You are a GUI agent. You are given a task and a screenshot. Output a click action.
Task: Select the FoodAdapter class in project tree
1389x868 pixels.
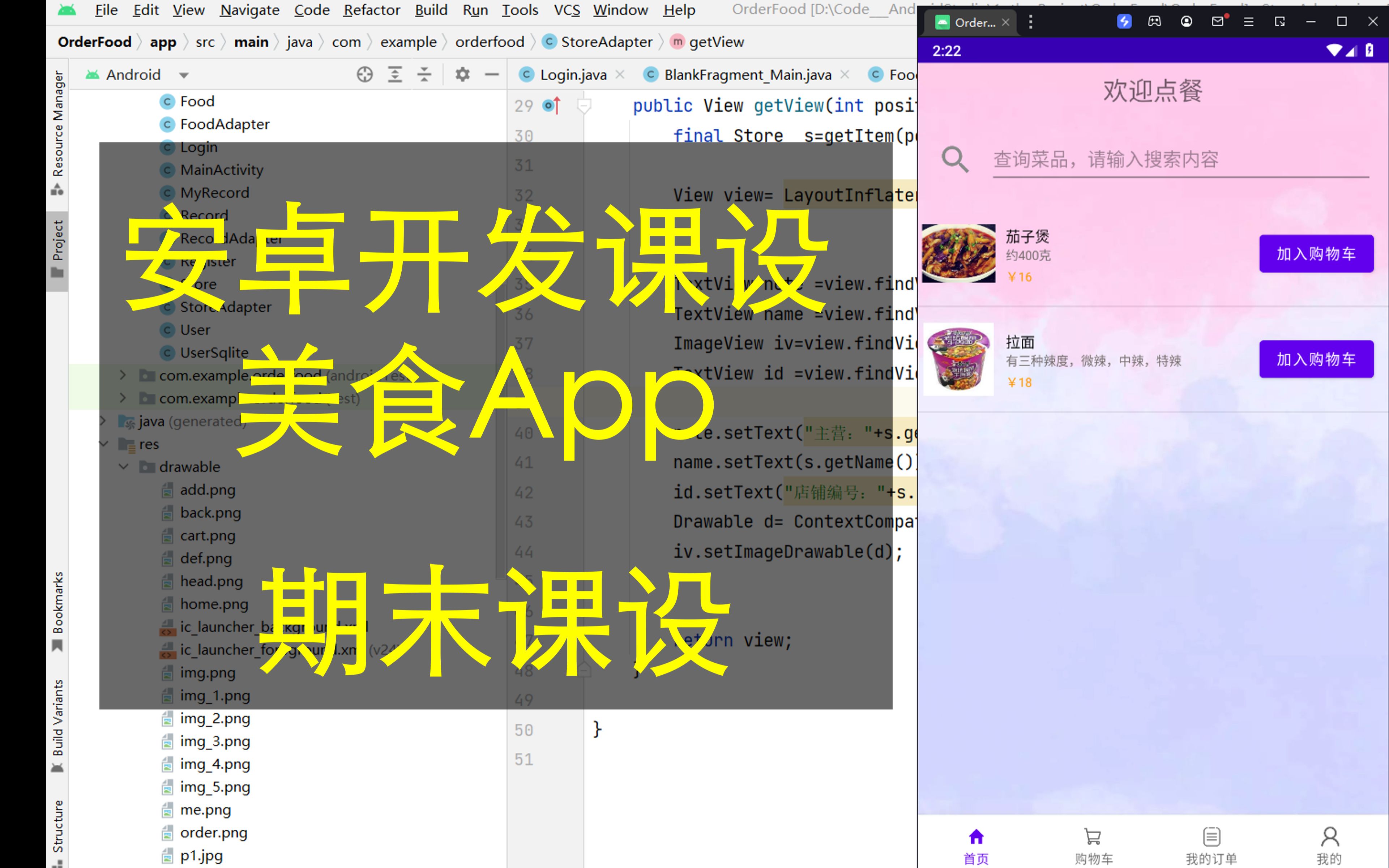225,125
